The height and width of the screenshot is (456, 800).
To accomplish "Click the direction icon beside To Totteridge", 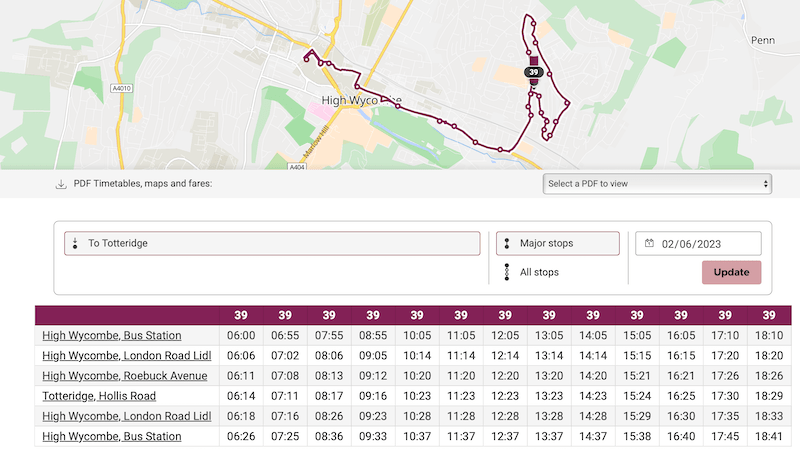I will [76, 243].
